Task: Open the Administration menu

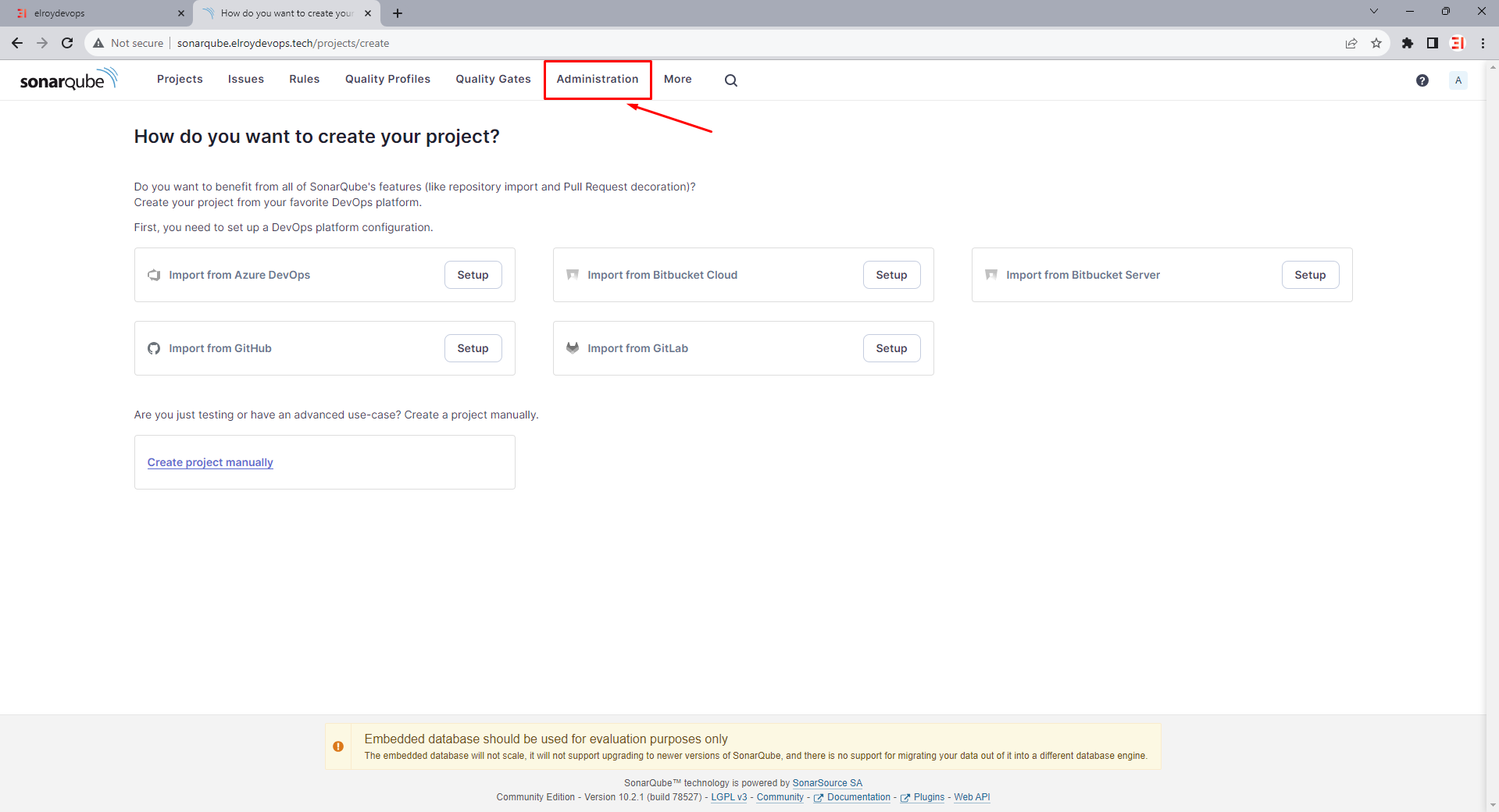Action: 598,79
